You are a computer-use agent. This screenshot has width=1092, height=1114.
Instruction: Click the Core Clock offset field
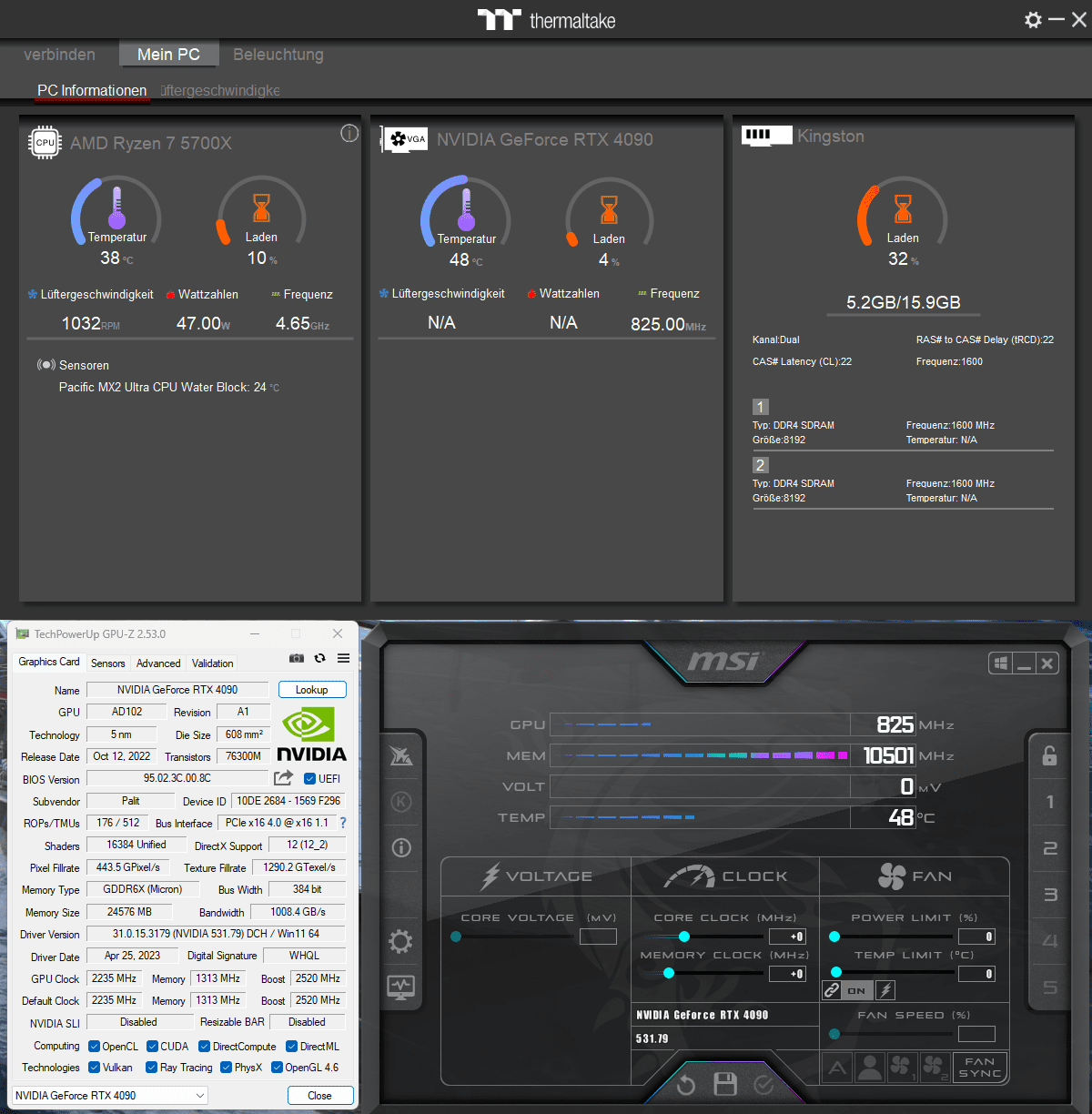[x=788, y=937]
